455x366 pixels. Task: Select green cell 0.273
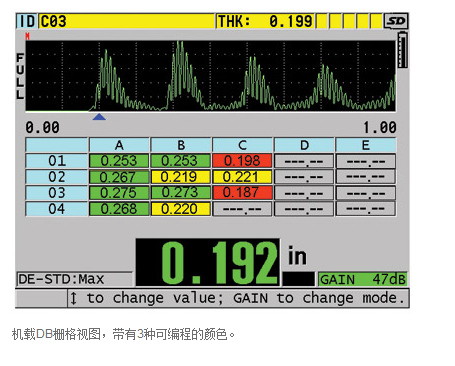181,193
